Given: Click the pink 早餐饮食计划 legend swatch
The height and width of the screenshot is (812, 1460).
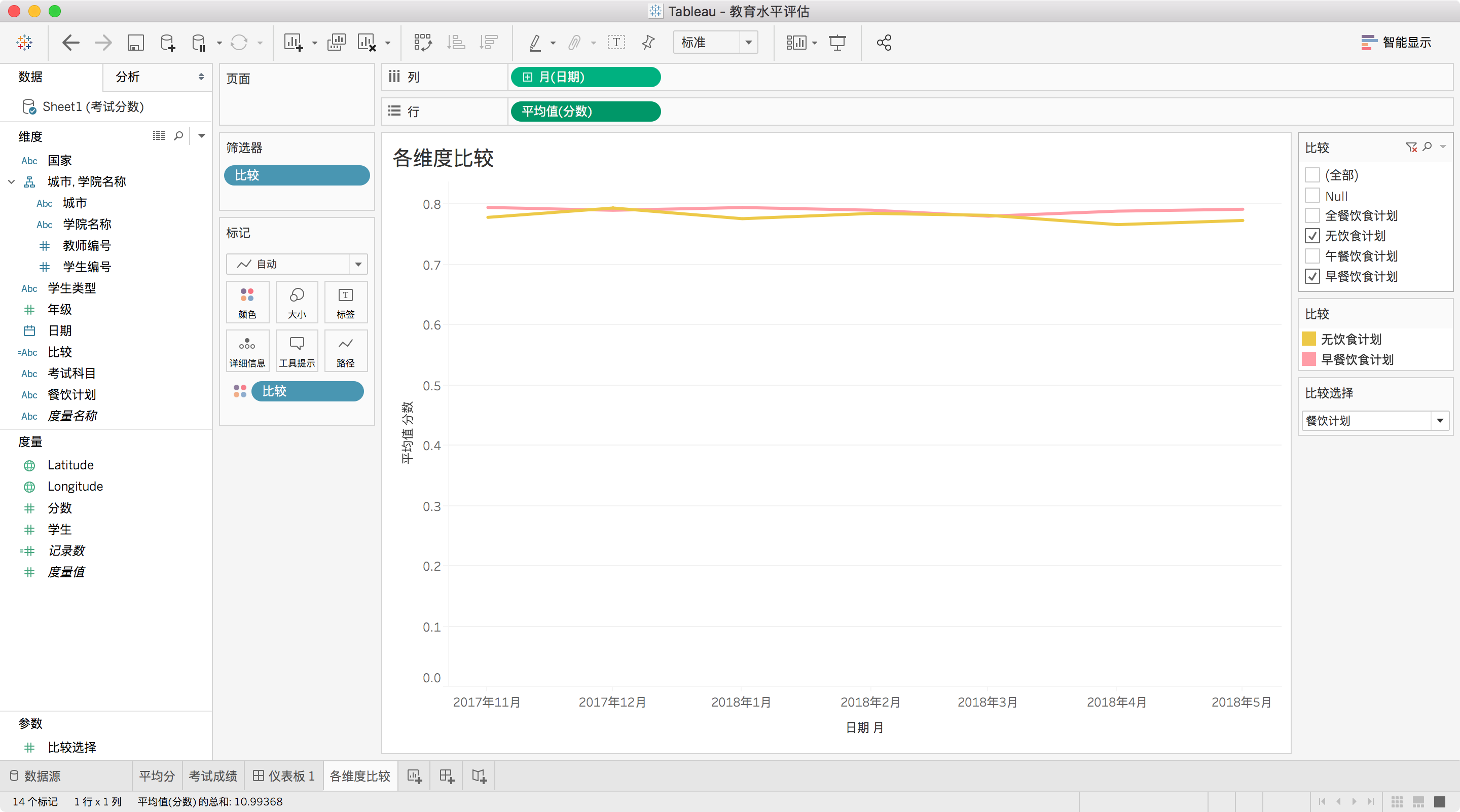Looking at the screenshot, I should tap(1308, 359).
